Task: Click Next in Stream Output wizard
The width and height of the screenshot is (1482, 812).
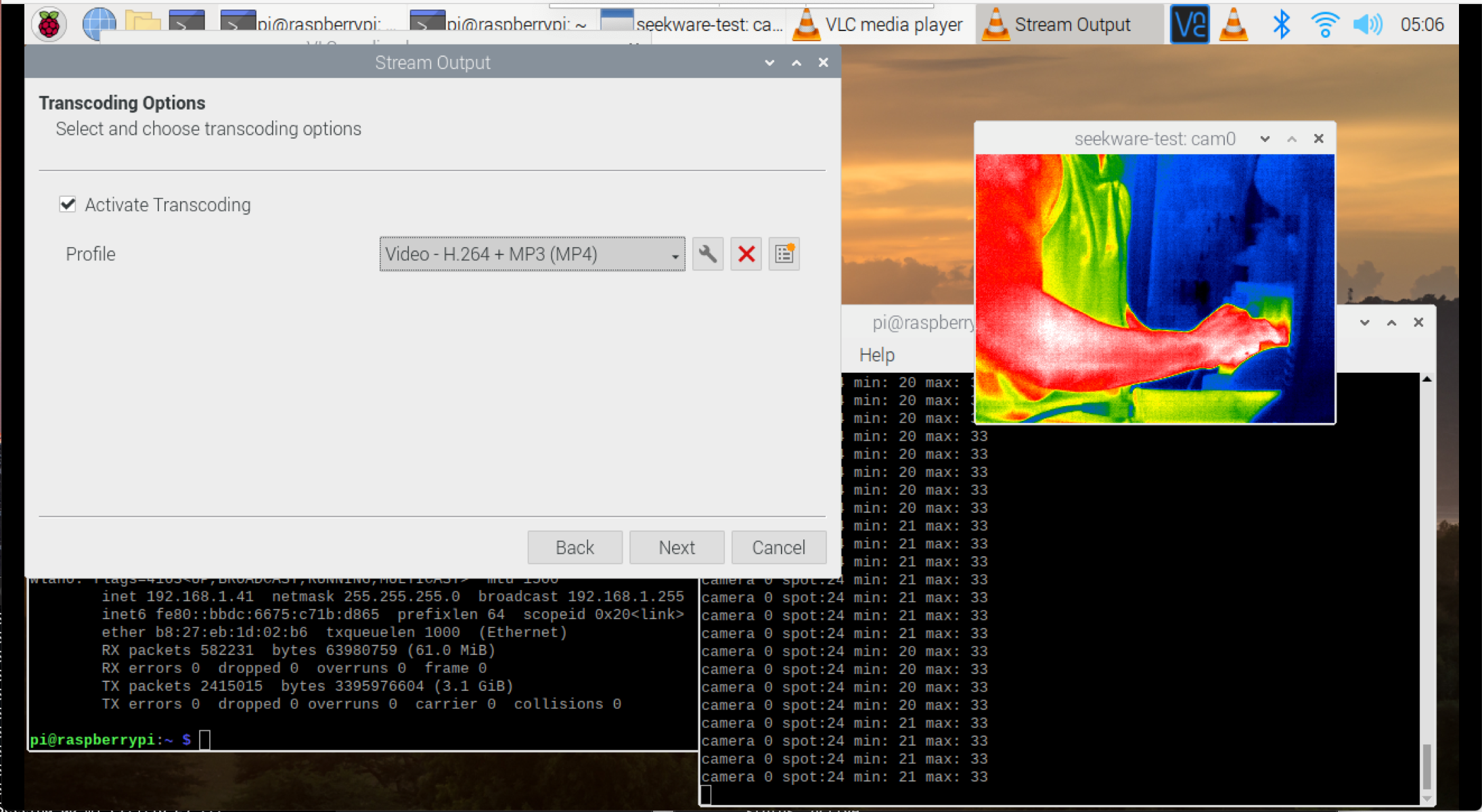Action: [677, 547]
